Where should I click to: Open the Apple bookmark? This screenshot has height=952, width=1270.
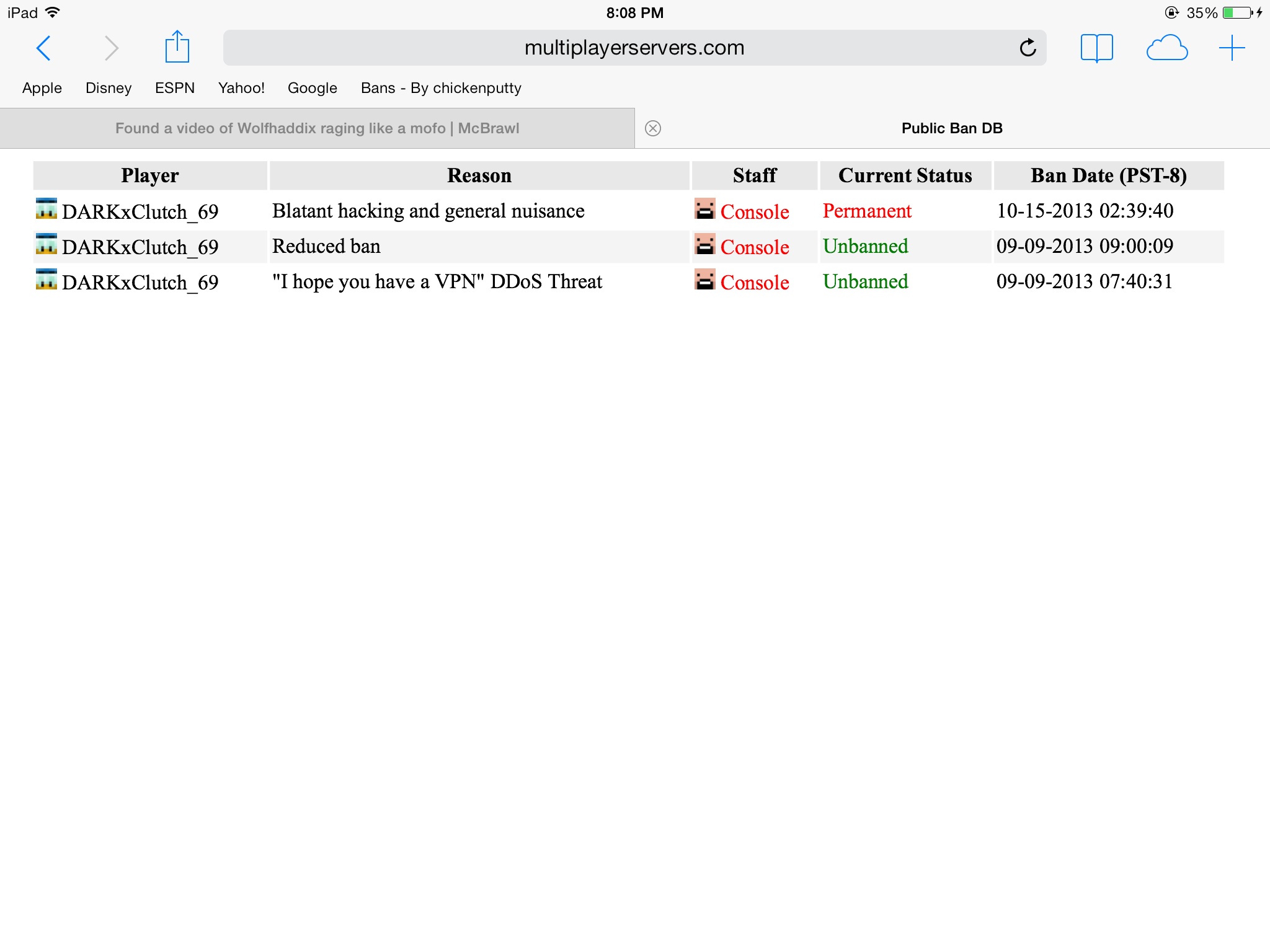(42, 88)
